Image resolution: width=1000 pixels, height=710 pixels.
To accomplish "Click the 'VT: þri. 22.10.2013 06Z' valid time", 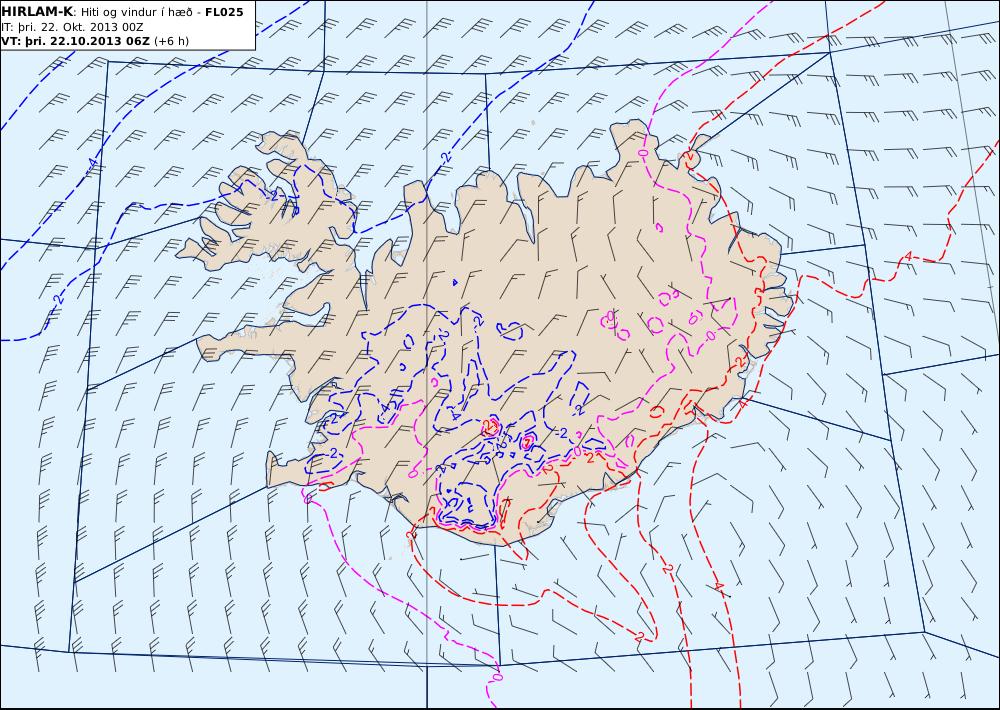I will pos(76,41).
